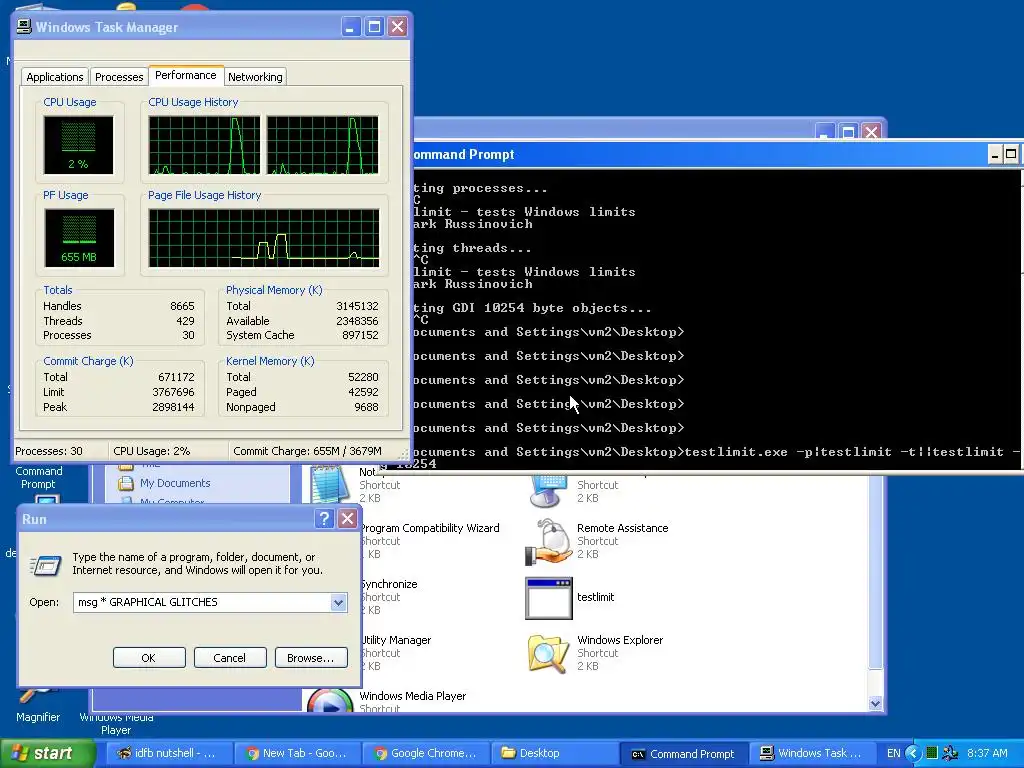Select the Windows Media Player shortcut icon in Explorer

330,701
